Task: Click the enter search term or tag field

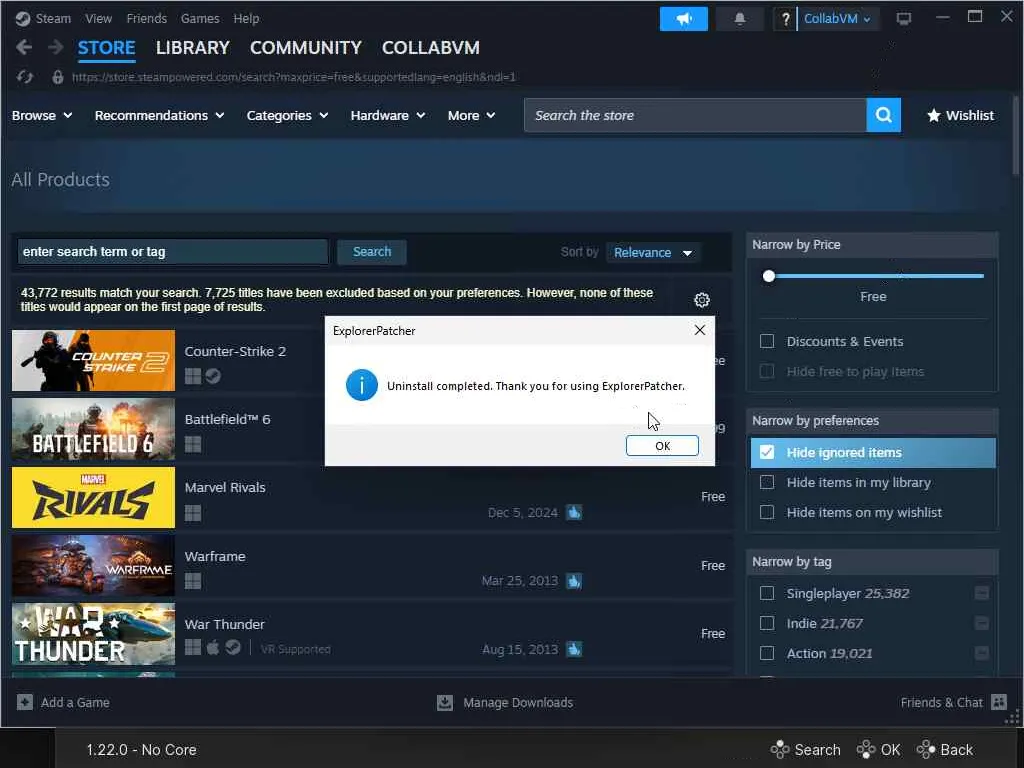Action: 172,252
